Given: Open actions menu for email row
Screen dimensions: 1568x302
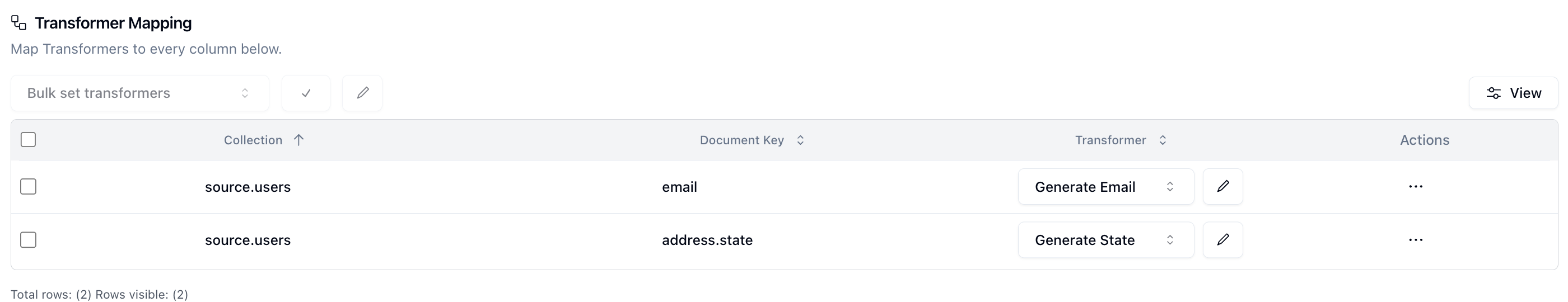Looking at the screenshot, I should tap(1415, 187).
